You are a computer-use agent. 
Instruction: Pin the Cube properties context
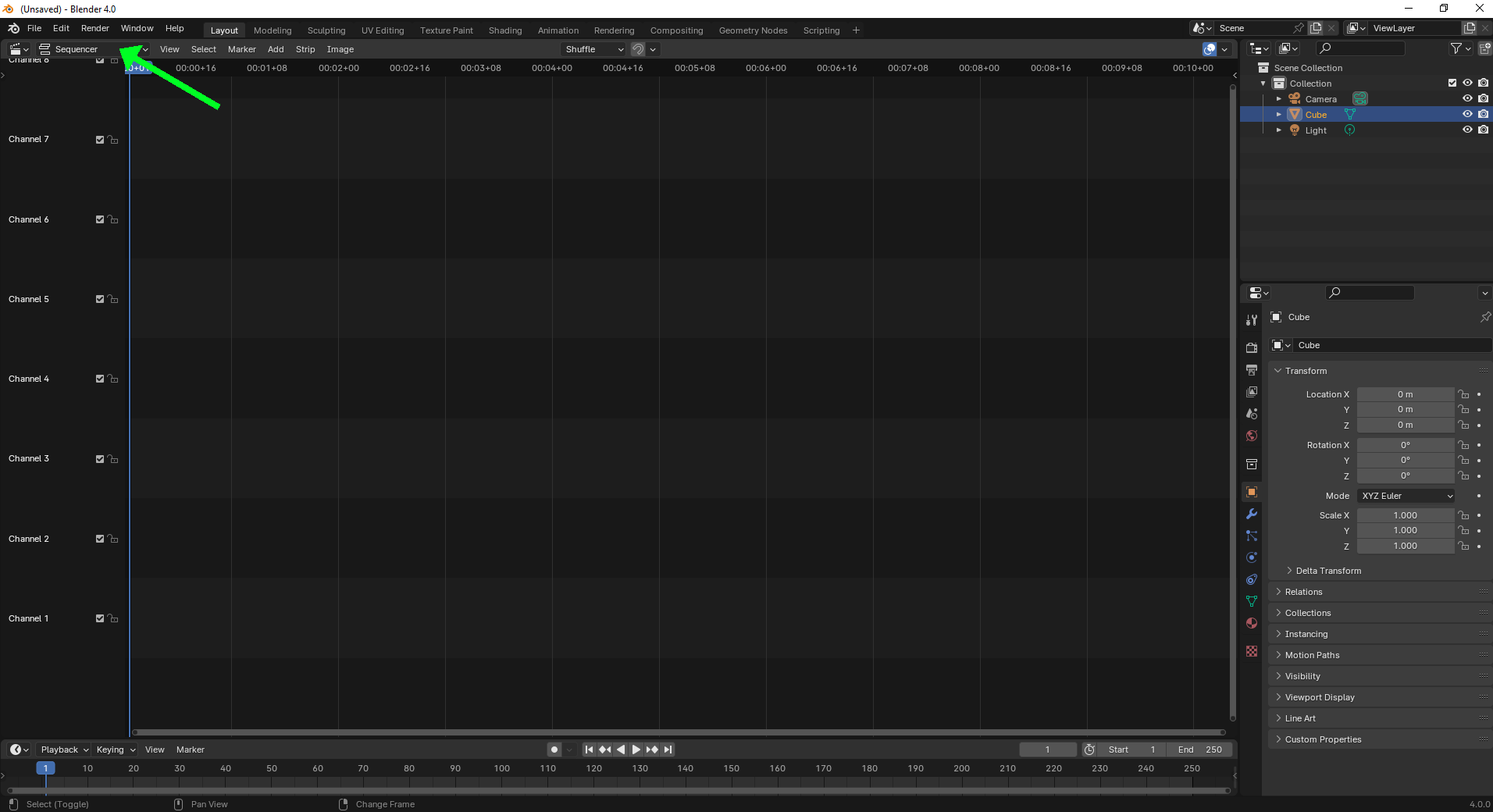pos(1484,317)
